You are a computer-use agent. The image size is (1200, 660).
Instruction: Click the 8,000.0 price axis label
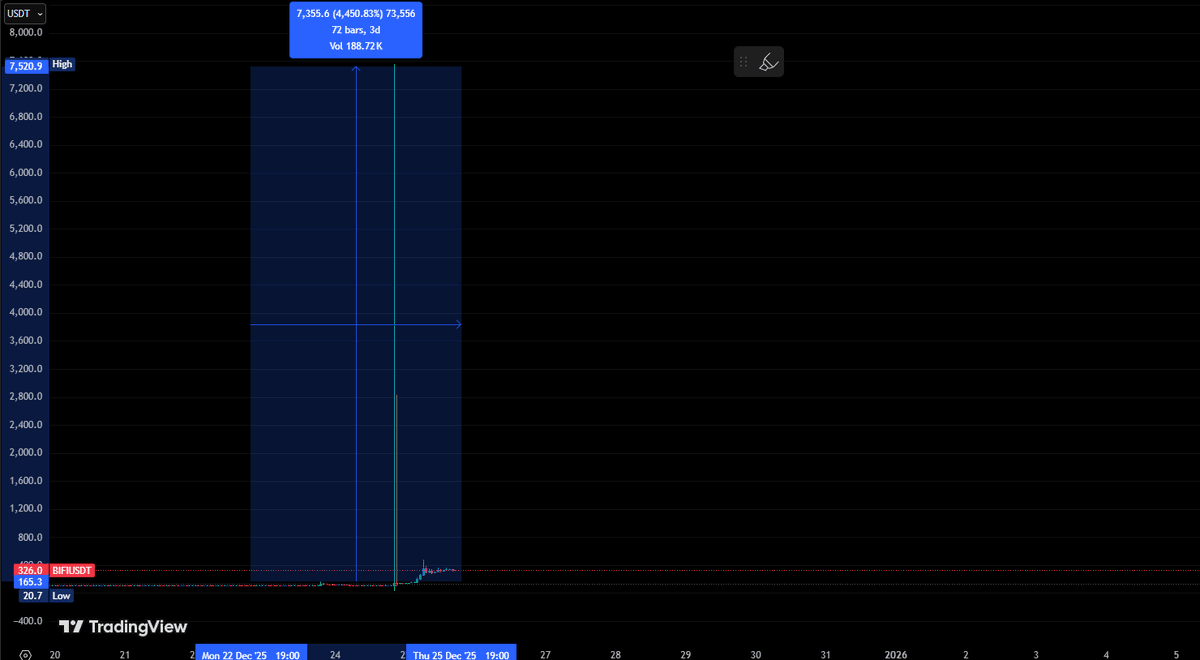[26, 32]
